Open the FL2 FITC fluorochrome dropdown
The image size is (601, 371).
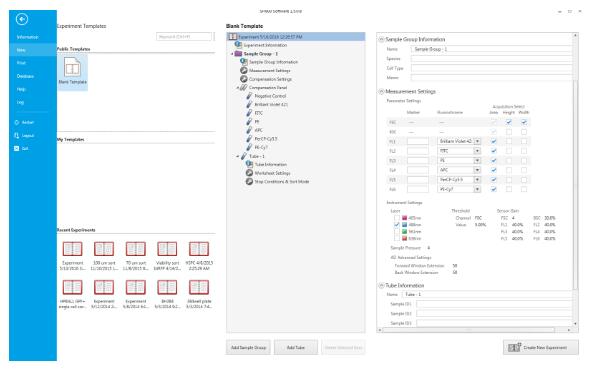(477, 151)
